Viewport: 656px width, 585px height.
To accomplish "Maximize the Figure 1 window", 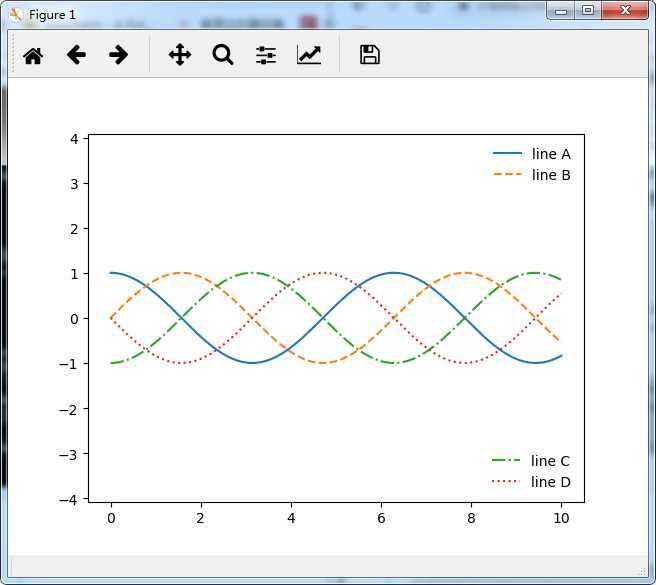I will click(x=587, y=11).
